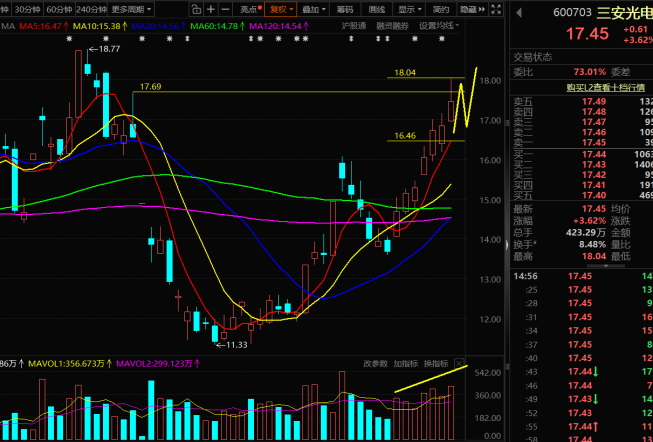
Task: Close the volume indicator pane
Action: coord(459,363)
